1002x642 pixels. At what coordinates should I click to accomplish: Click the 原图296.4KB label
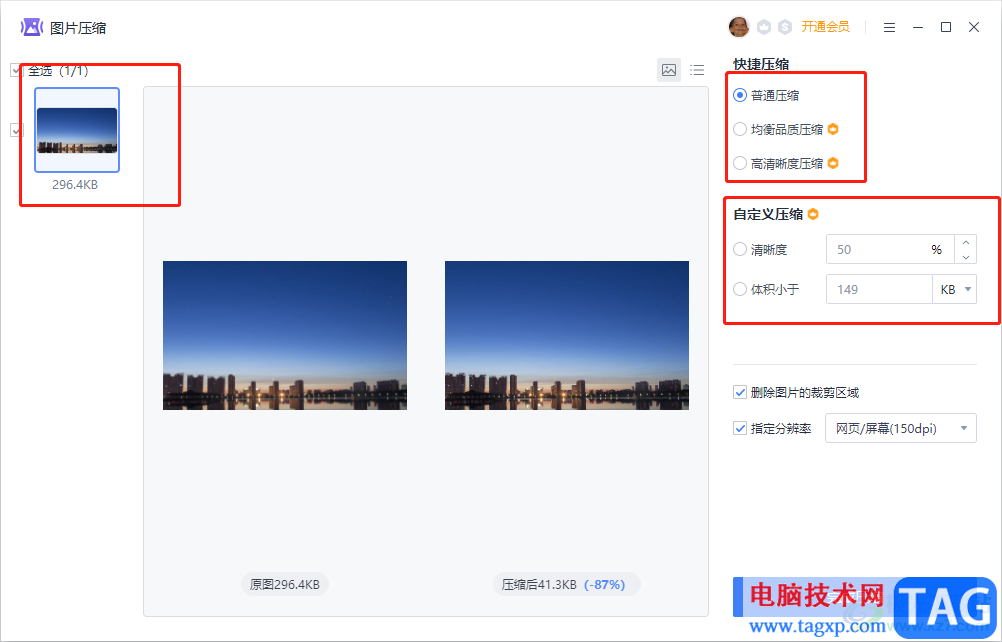[284, 585]
